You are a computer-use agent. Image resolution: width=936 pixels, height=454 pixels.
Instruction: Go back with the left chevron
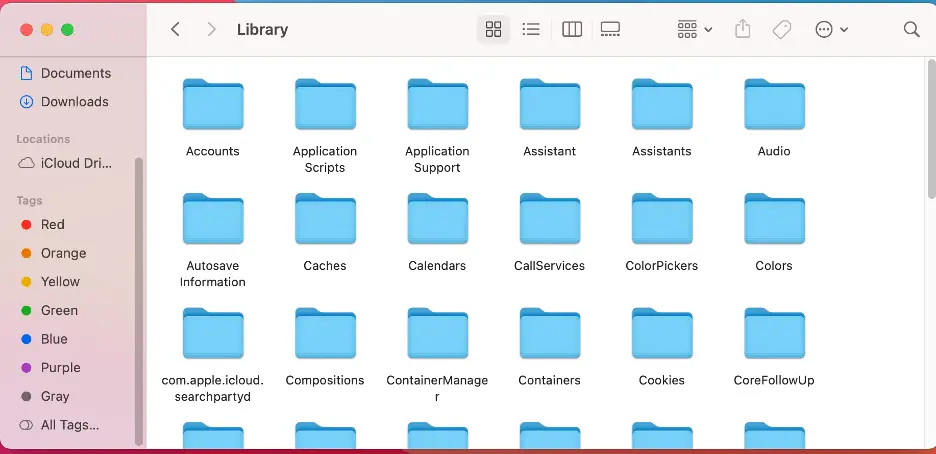pyautogui.click(x=175, y=29)
